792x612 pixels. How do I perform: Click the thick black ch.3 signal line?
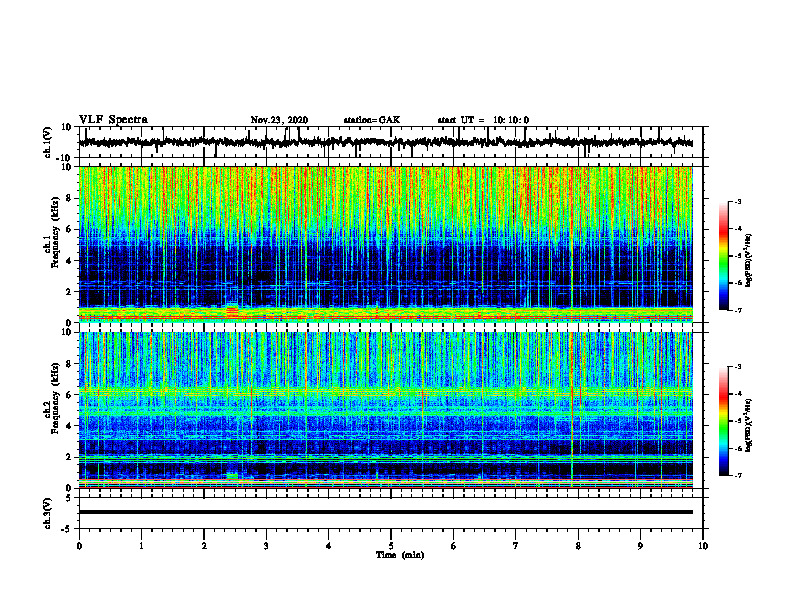pos(385,512)
